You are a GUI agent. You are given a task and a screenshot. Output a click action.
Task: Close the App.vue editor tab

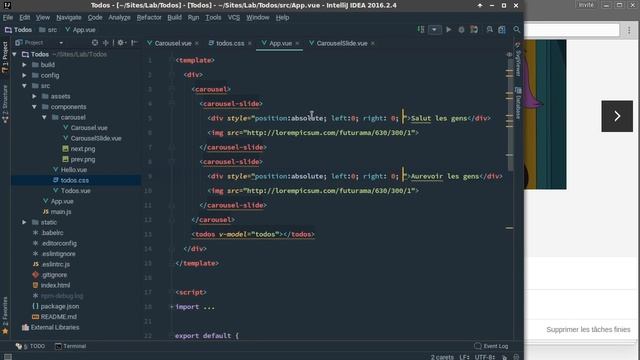(x=297, y=43)
